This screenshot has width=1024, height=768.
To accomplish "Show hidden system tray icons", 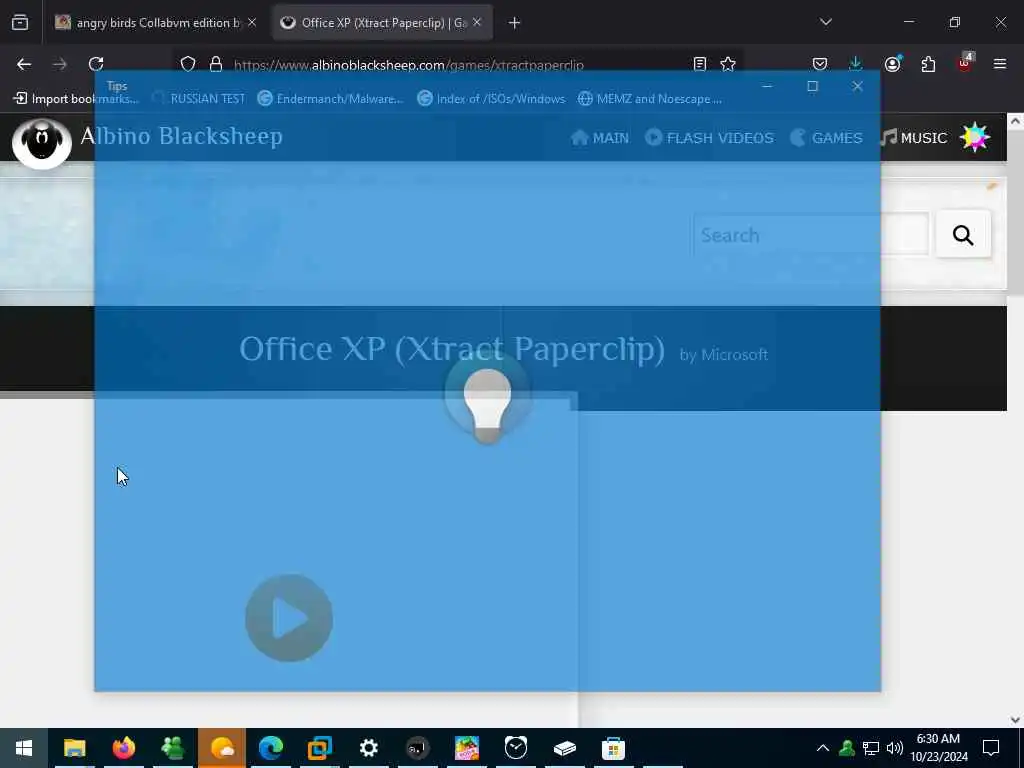I will click(x=823, y=748).
